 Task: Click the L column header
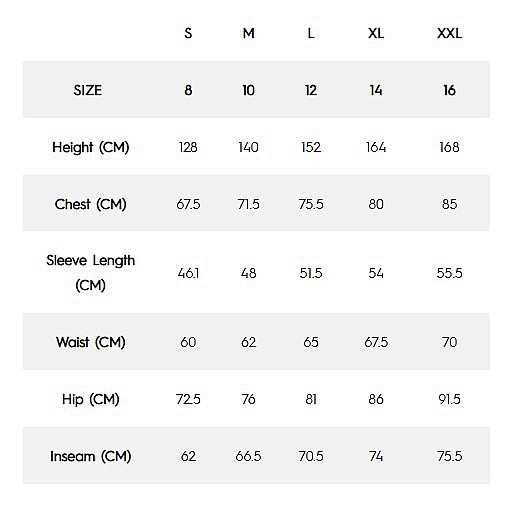point(311,33)
